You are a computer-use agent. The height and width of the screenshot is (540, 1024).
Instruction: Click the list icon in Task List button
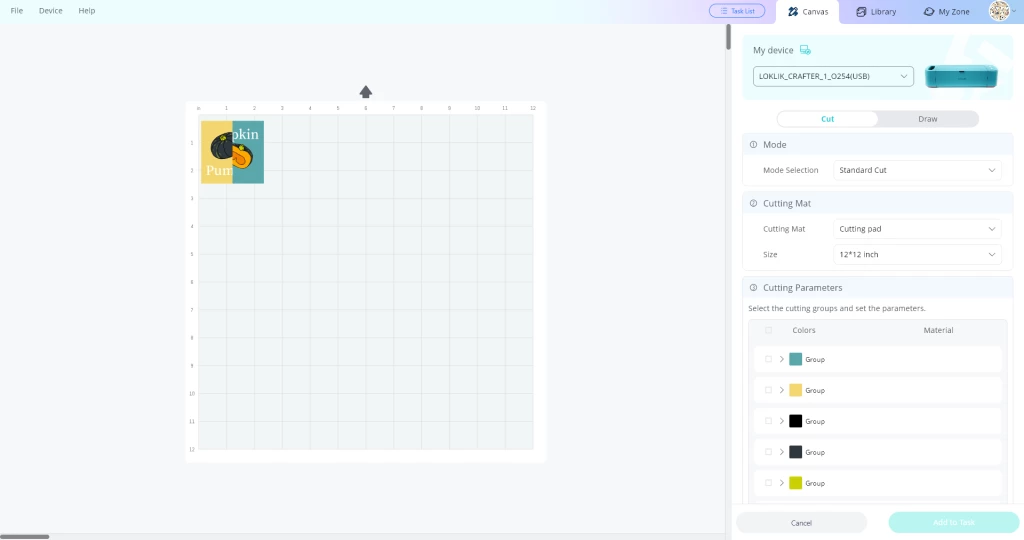pos(724,11)
